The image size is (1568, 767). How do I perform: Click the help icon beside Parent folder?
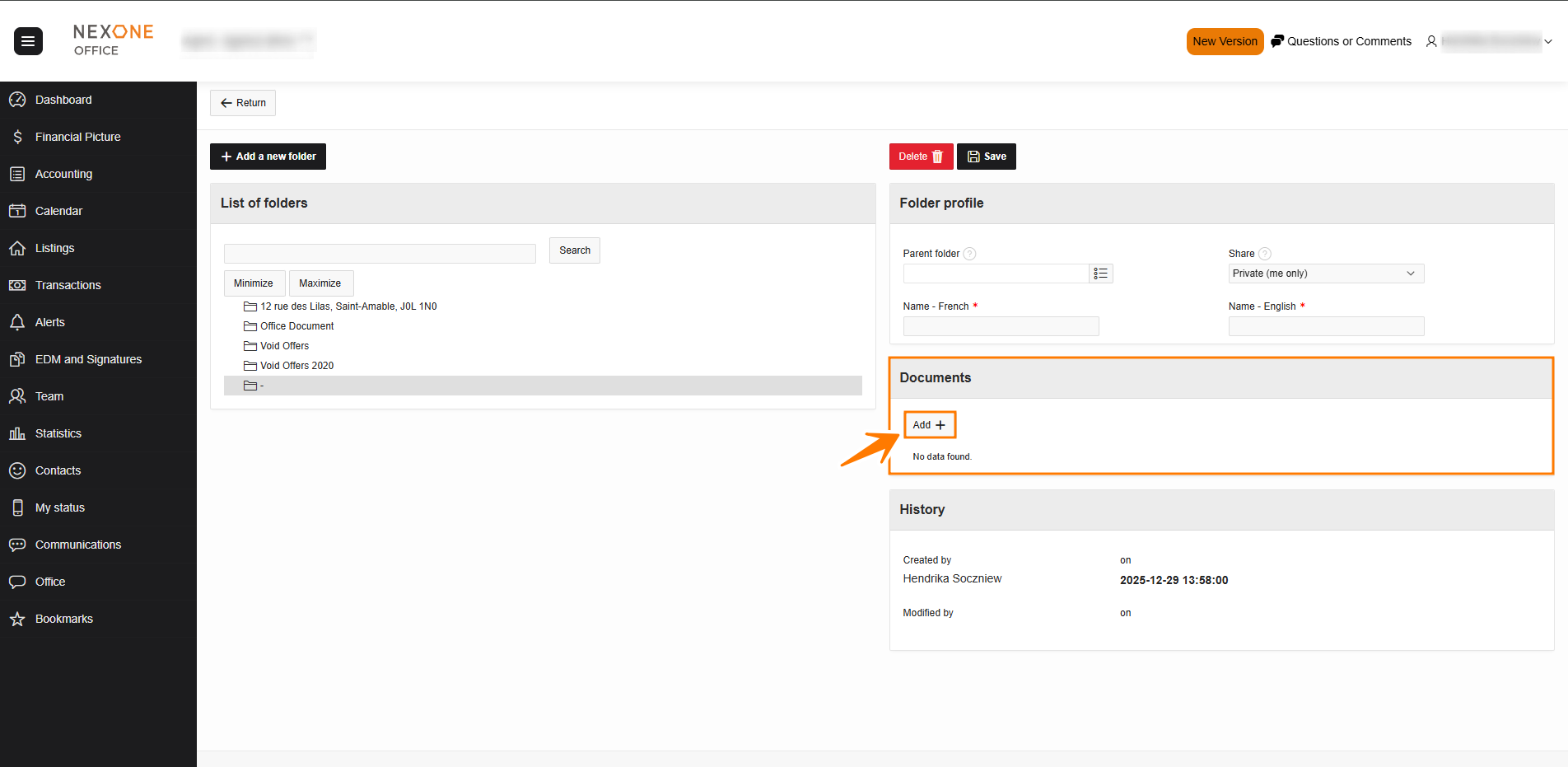tap(969, 254)
